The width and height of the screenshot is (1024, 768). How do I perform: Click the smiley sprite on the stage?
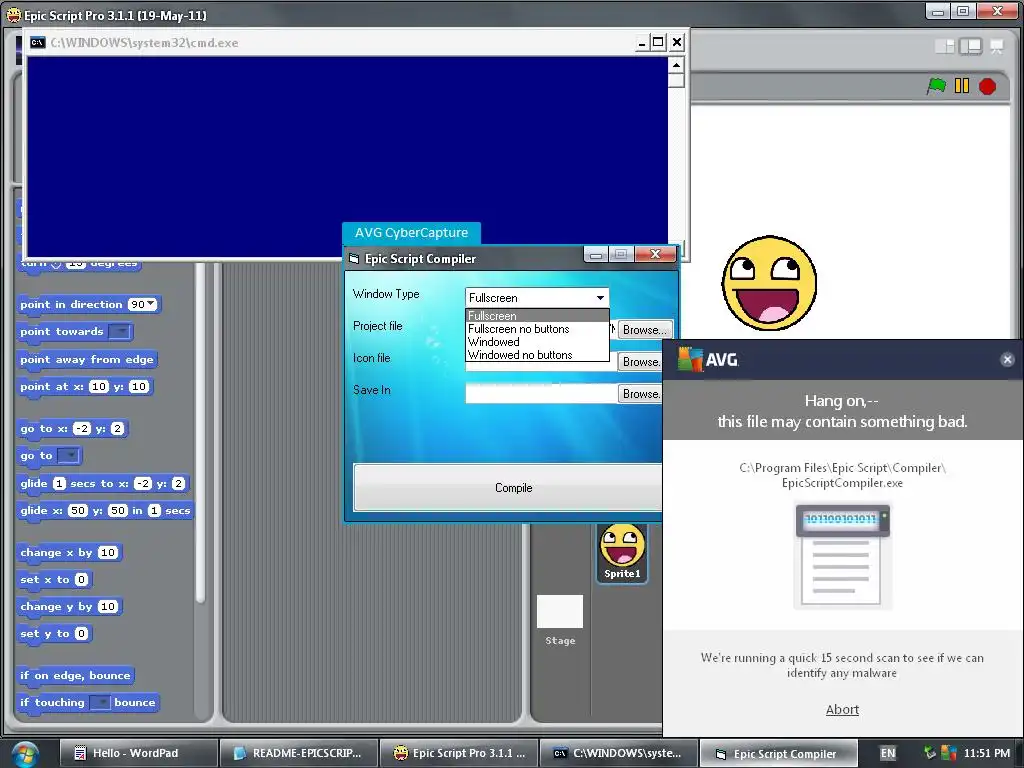pos(769,283)
